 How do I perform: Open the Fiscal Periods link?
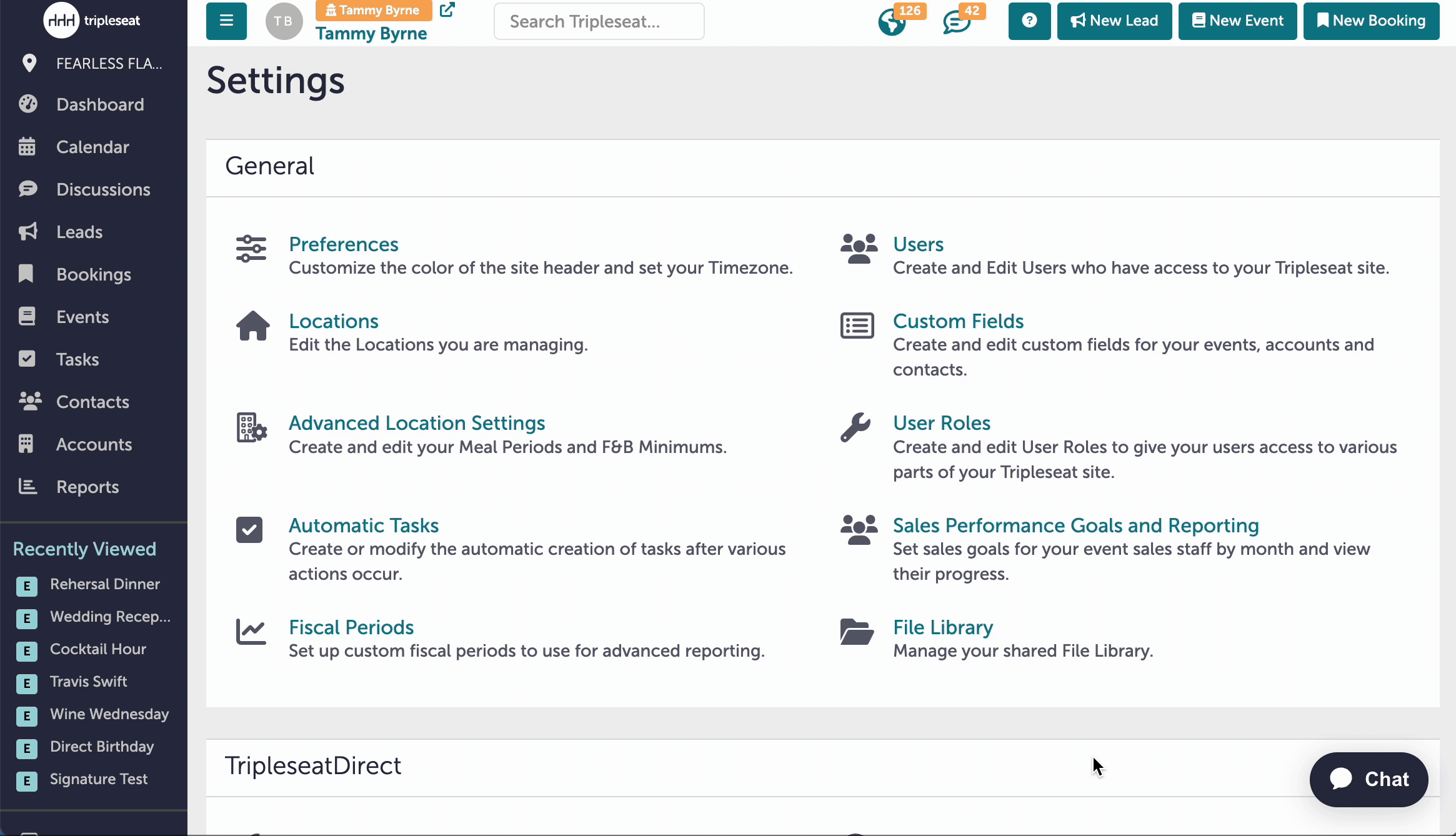[x=351, y=627]
